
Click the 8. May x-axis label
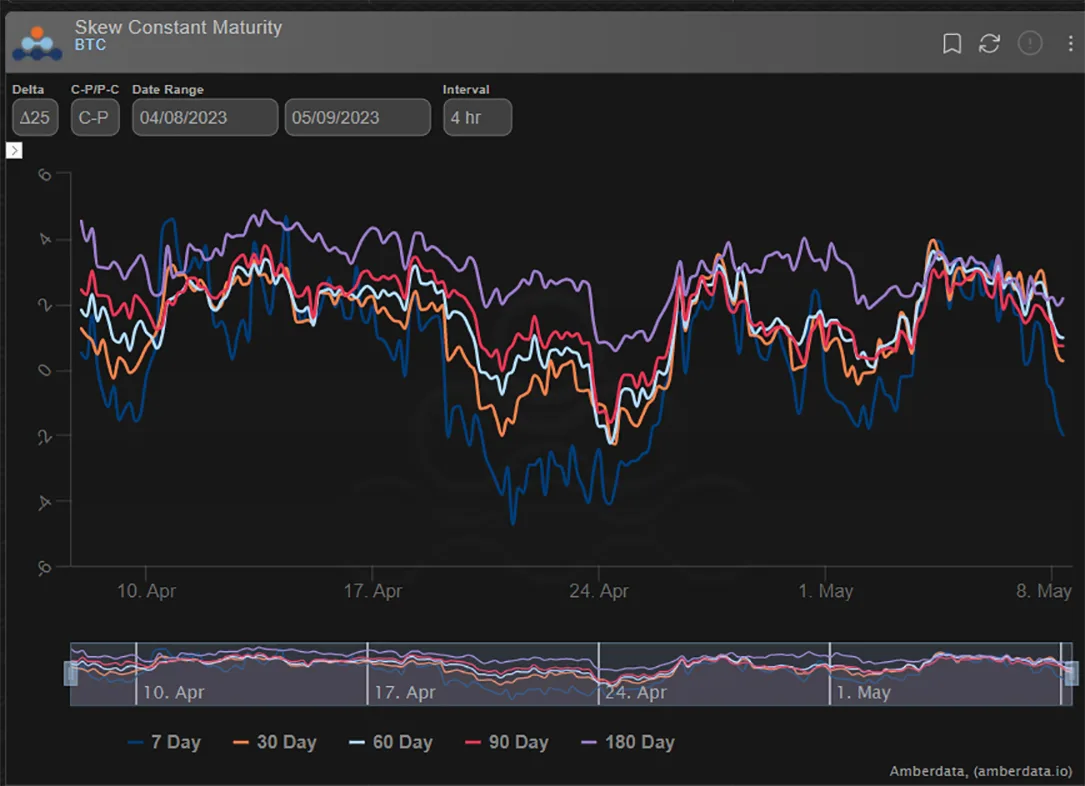click(x=1043, y=591)
